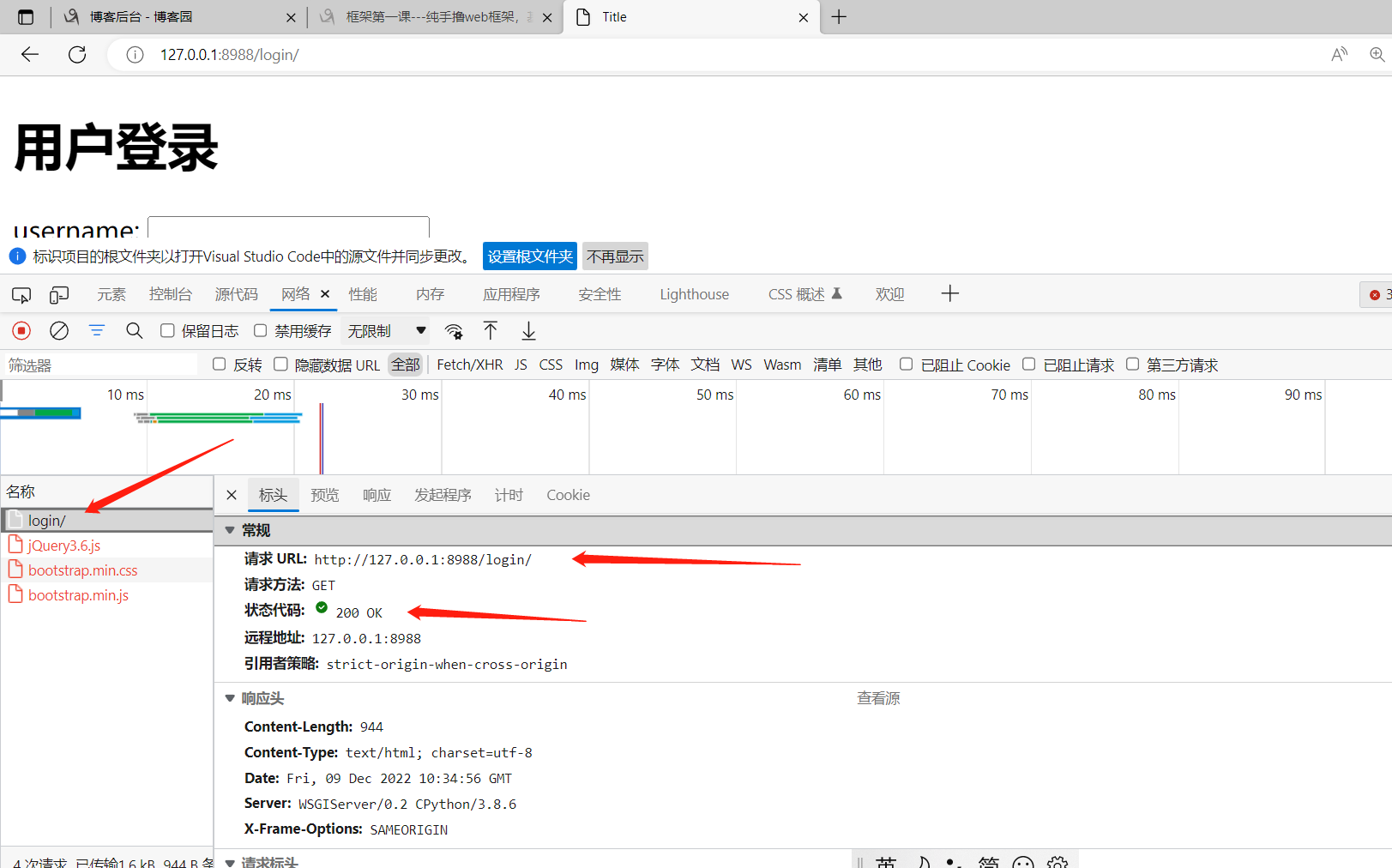Viewport: 1392px width, 868px height.
Task: Toggle the network filter bar icon
Action: 97,331
